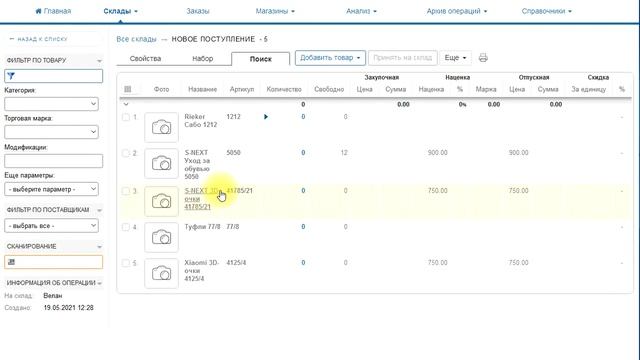Open the Торговая марка dropdown
The height and width of the screenshot is (360, 640).
[x=51, y=132]
